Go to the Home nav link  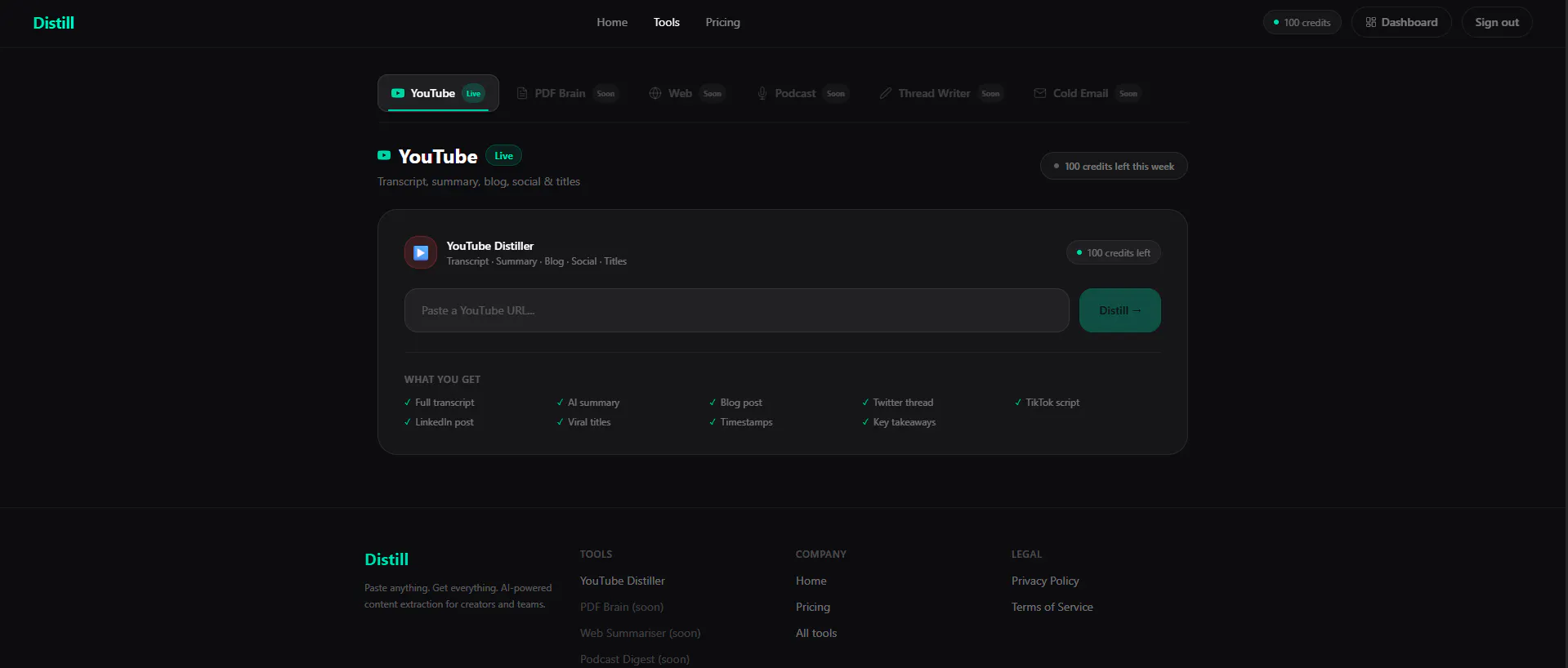point(612,22)
